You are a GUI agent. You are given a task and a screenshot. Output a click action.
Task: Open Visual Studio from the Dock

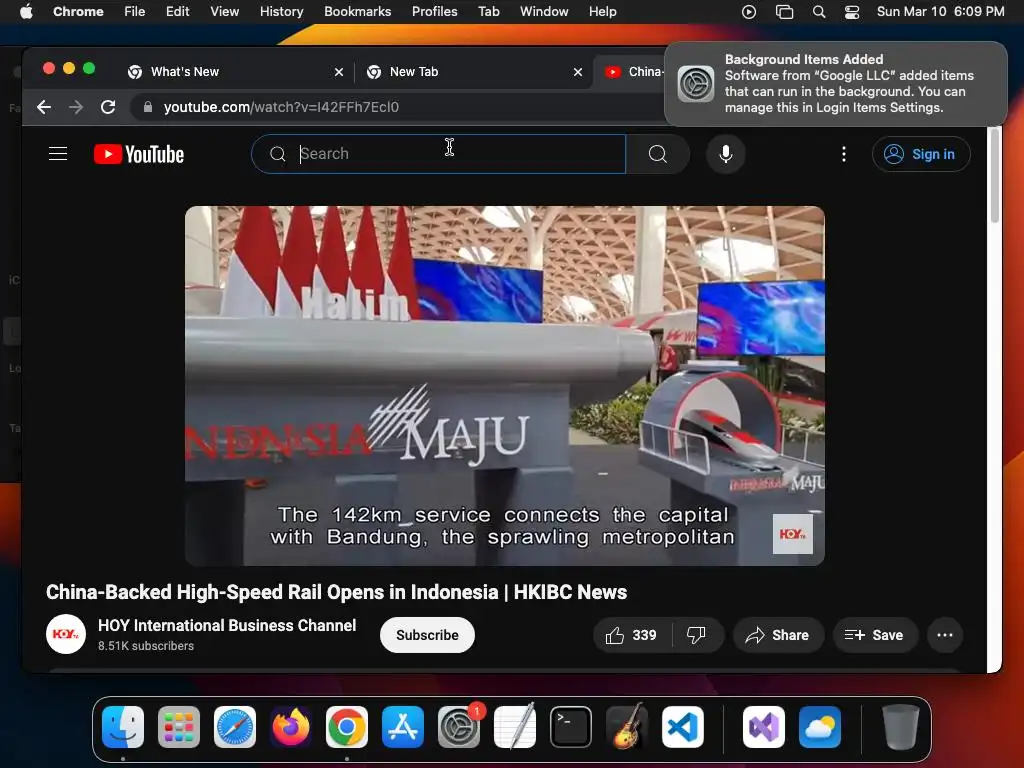tap(763, 727)
